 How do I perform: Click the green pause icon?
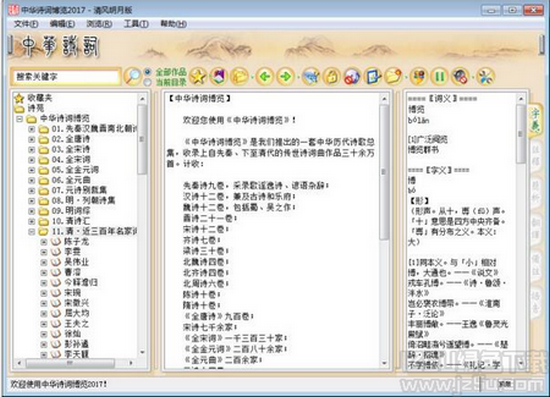coord(440,76)
